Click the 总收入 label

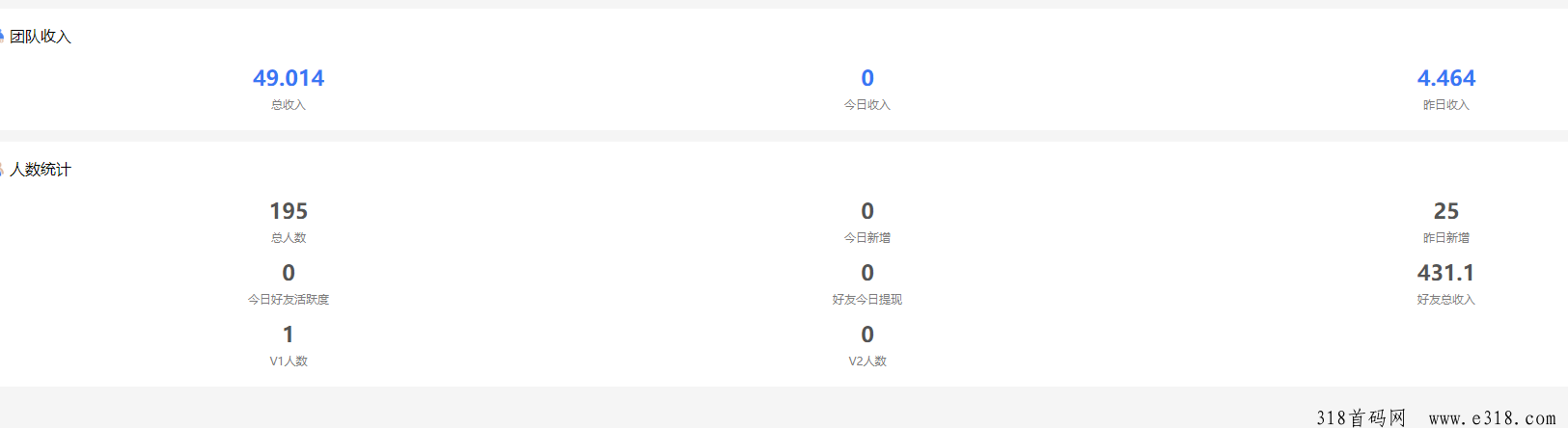(x=289, y=105)
